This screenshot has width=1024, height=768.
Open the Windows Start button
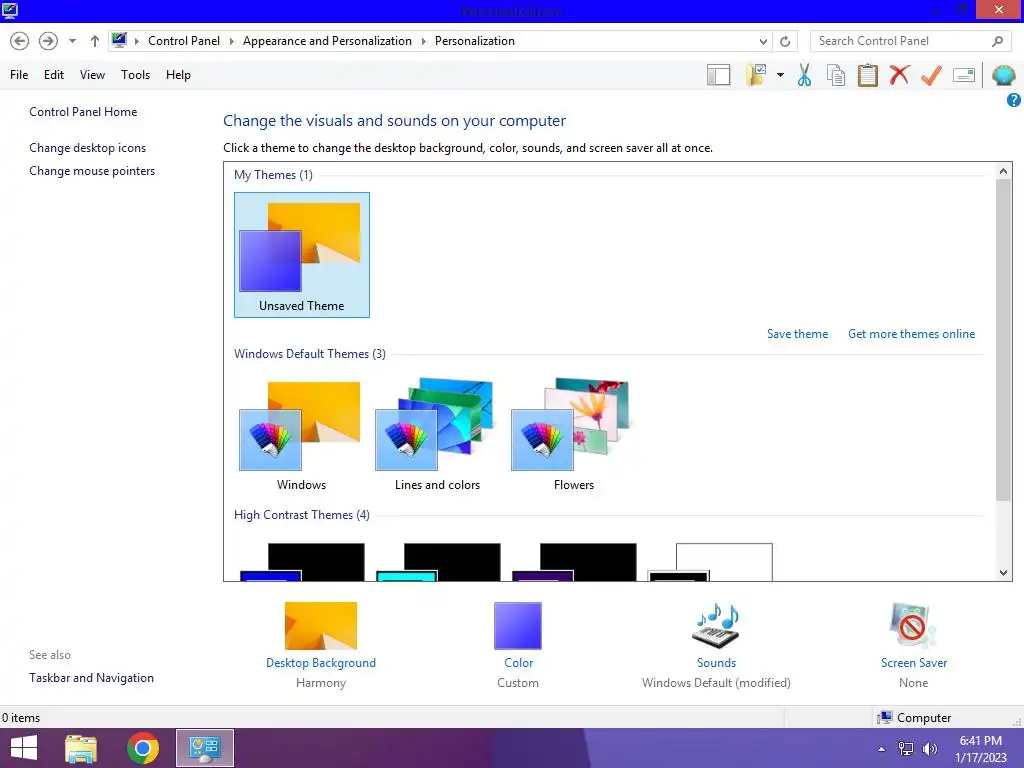24,748
